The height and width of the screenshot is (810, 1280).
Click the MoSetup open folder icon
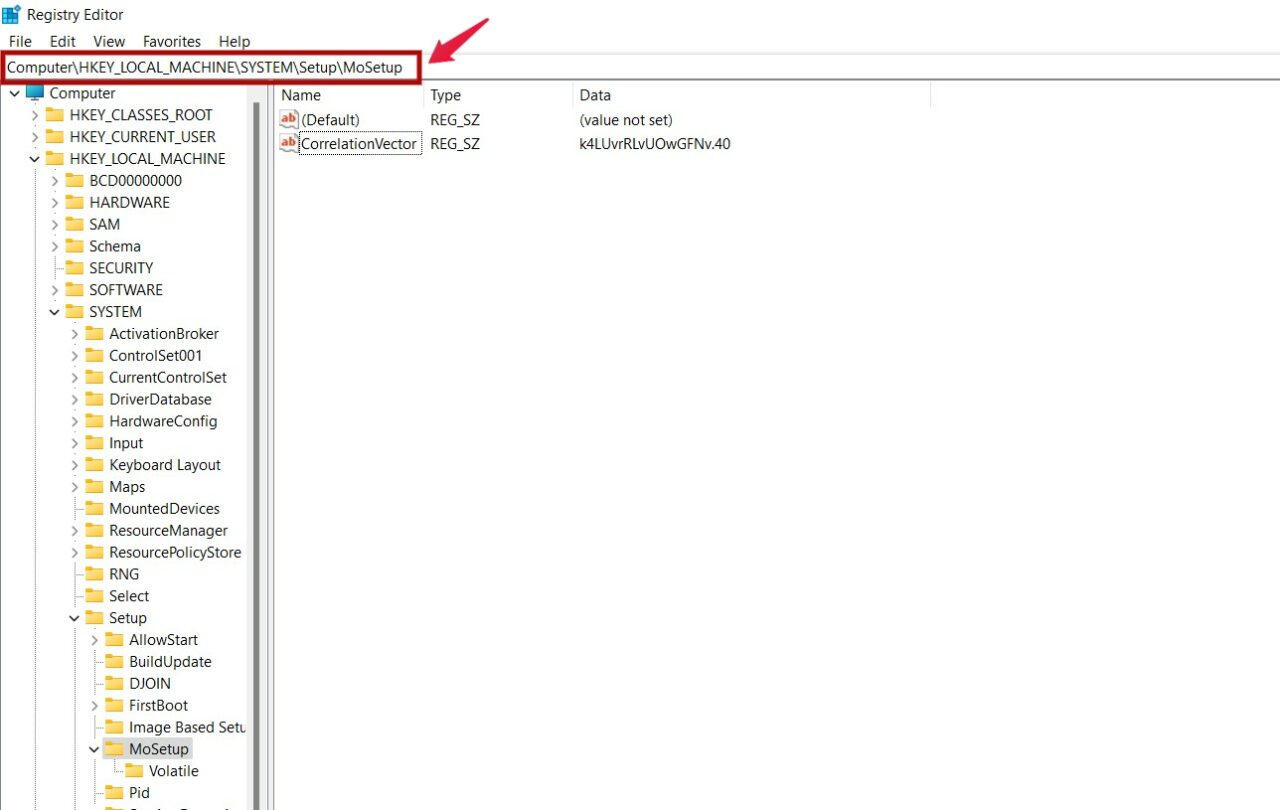tap(114, 749)
